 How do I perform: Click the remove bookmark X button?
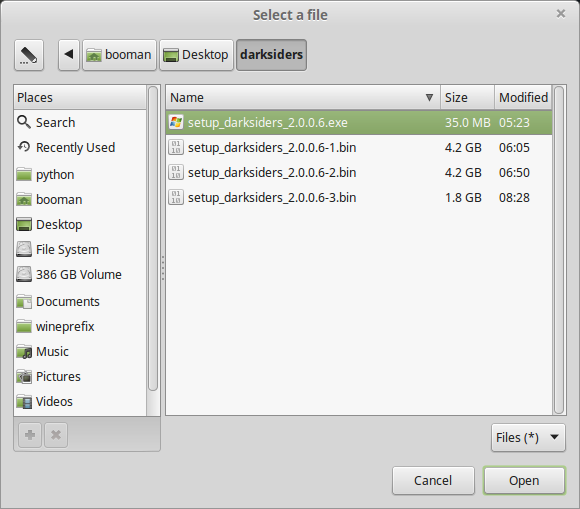pyautogui.click(x=56, y=435)
